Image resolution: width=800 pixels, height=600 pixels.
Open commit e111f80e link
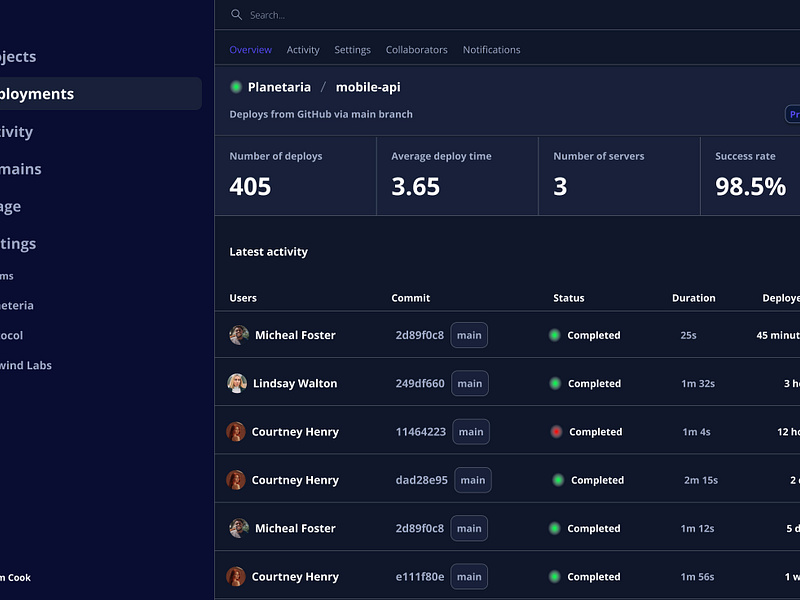(x=420, y=577)
